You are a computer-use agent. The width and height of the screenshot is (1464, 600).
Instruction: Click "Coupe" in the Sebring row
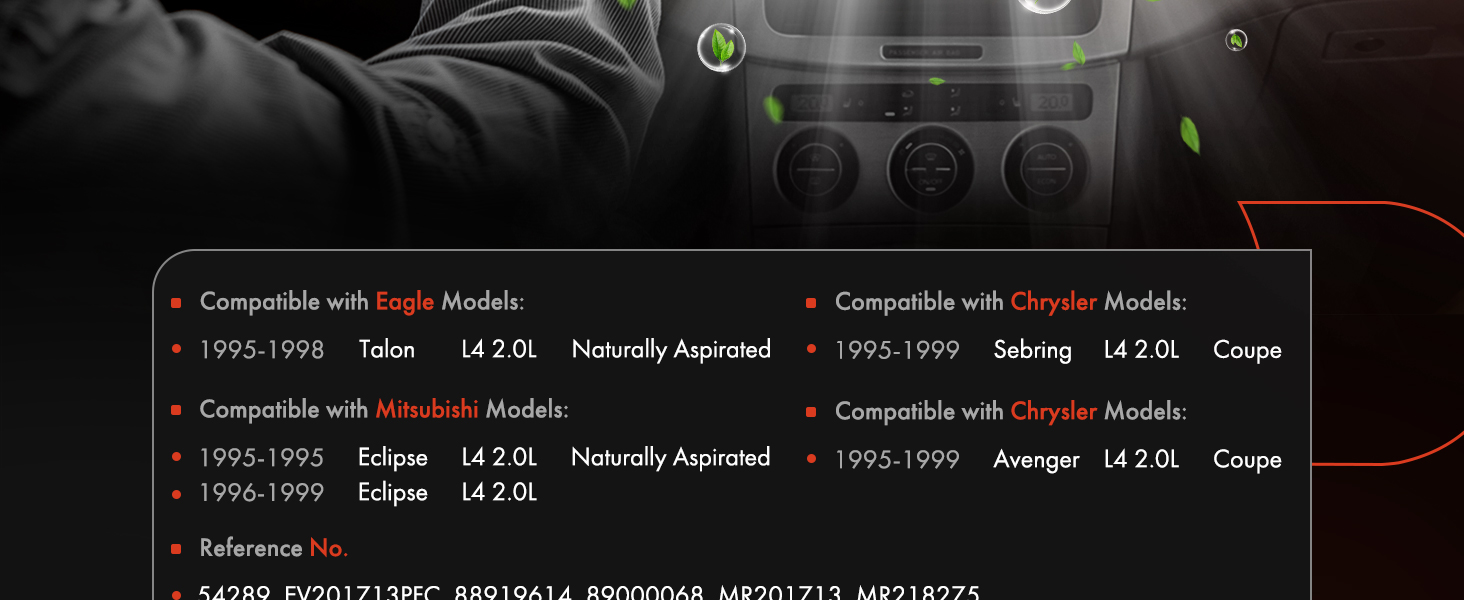coord(1247,351)
